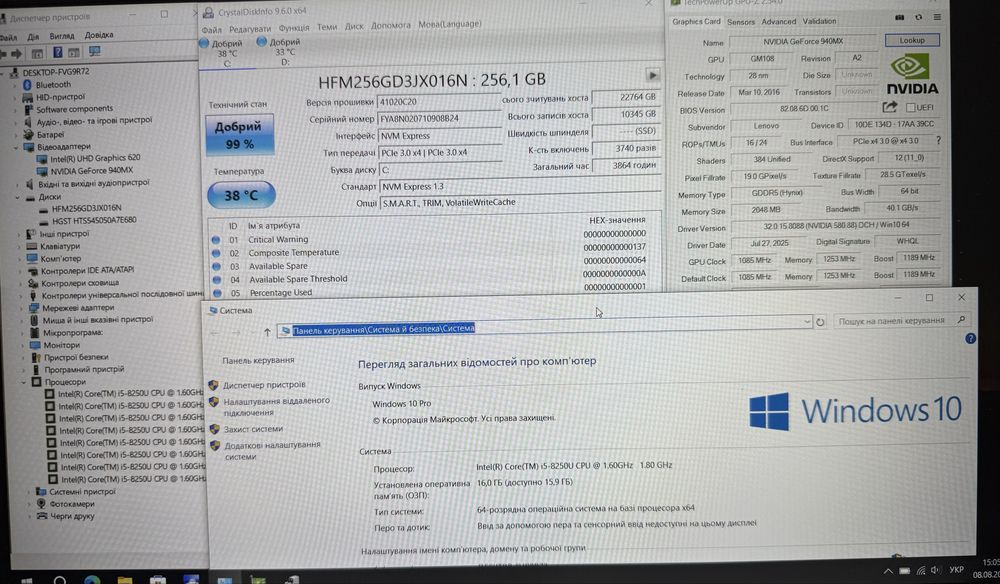Click the search magnifier in Control Panel search

click(961, 319)
